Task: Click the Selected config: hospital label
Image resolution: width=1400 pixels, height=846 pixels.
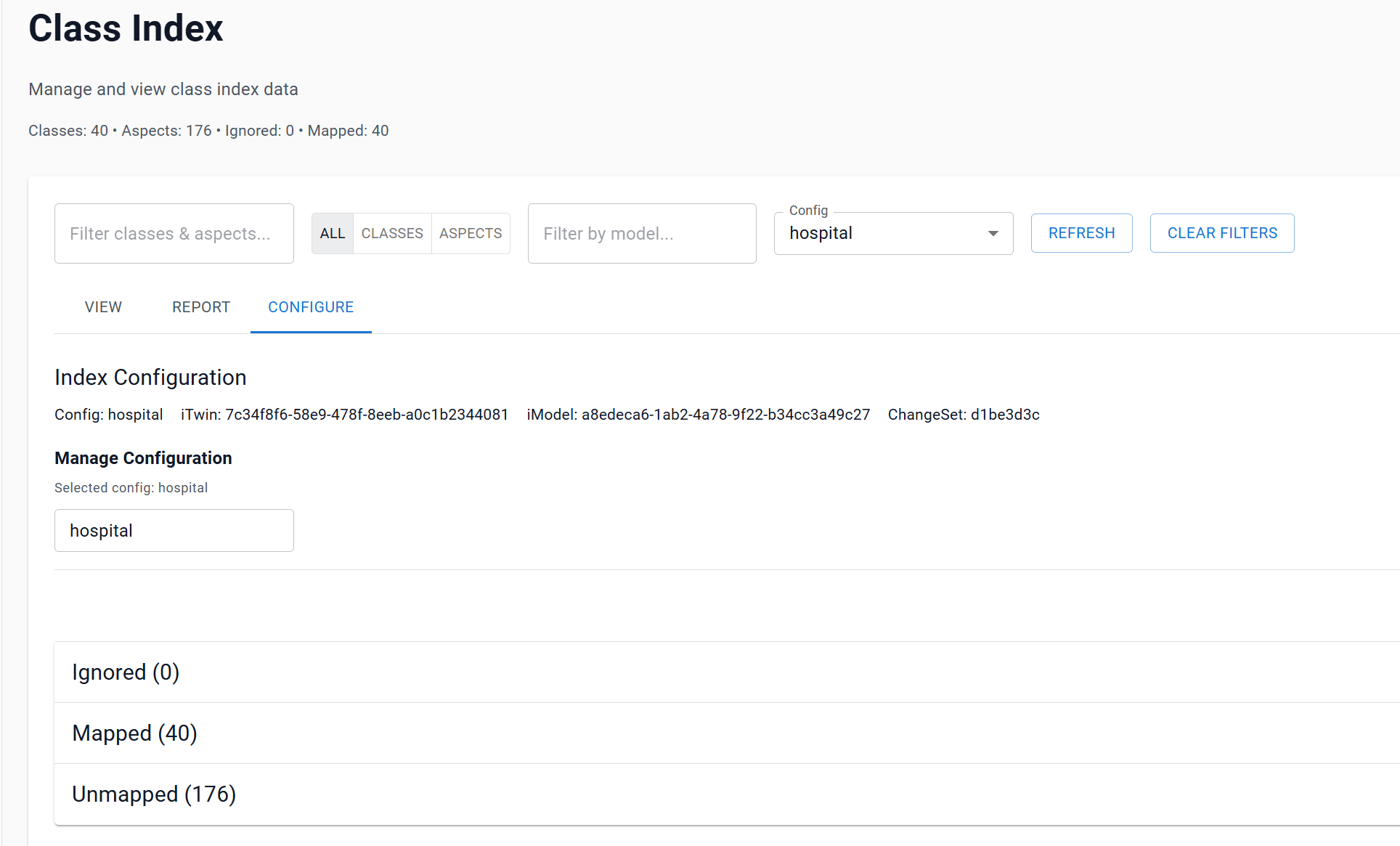Action: [131, 488]
